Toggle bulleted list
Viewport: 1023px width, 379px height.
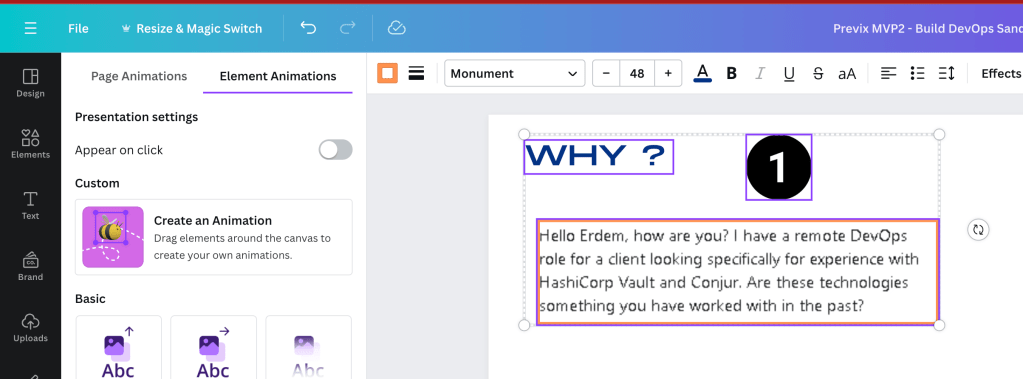click(x=917, y=73)
